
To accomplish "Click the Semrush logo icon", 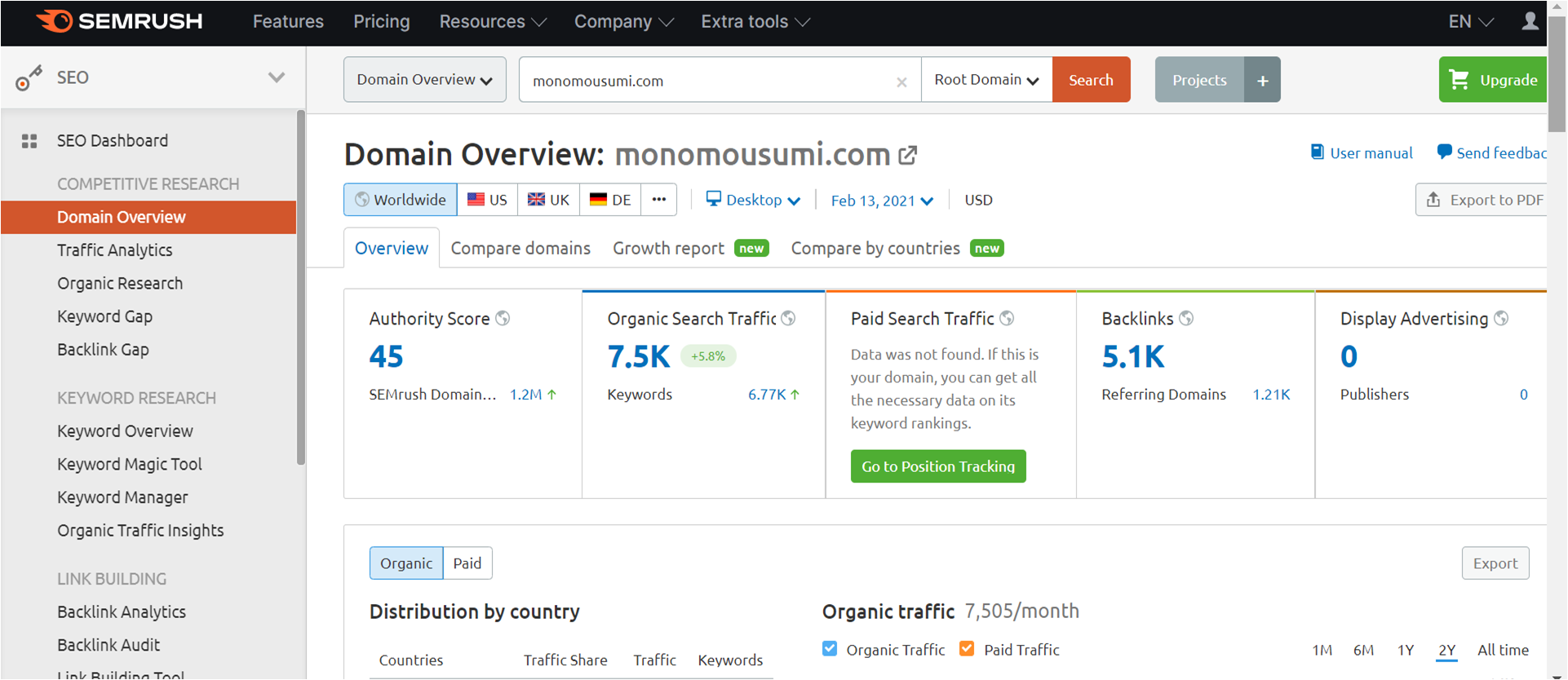I will tap(55, 21).
